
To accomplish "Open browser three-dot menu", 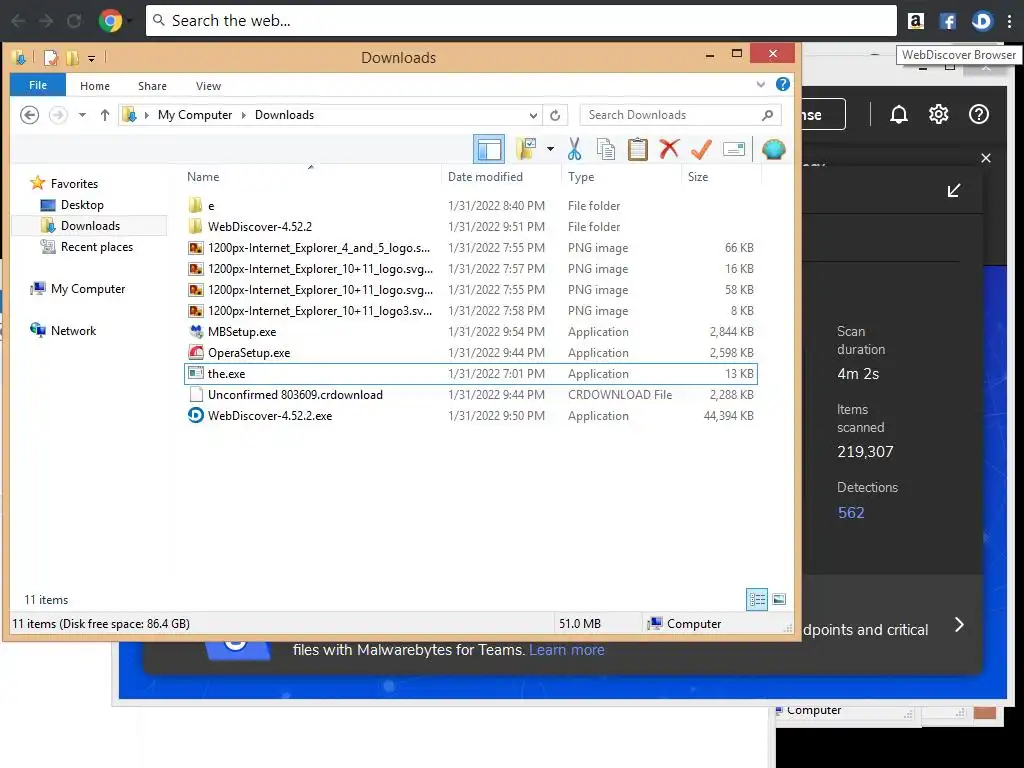I will [1010, 21].
